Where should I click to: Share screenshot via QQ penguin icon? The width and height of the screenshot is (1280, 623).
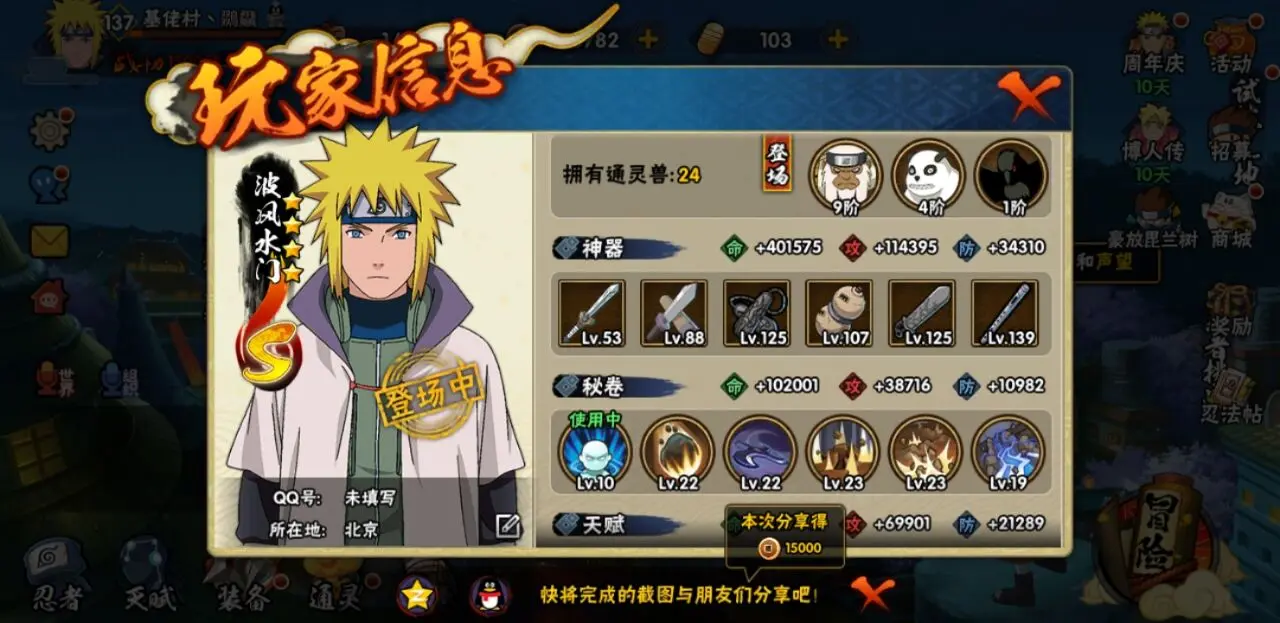(490, 596)
